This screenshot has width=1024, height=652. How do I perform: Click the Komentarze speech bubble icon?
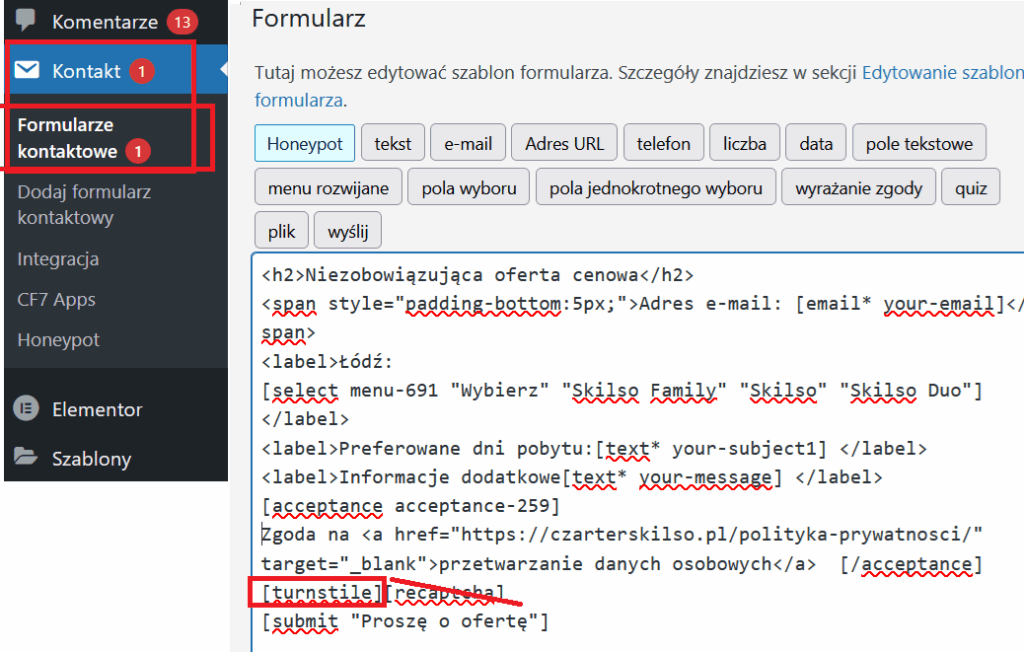[x=26, y=20]
